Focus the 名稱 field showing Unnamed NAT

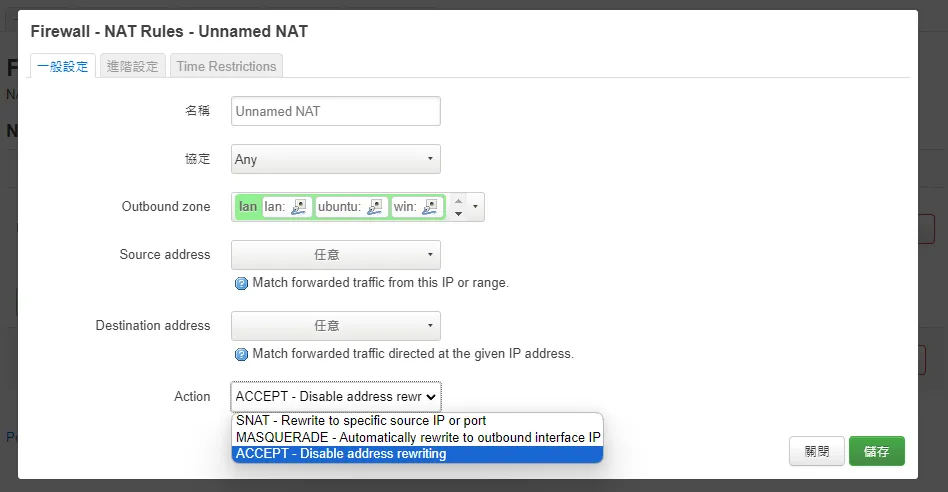click(x=336, y=111)
